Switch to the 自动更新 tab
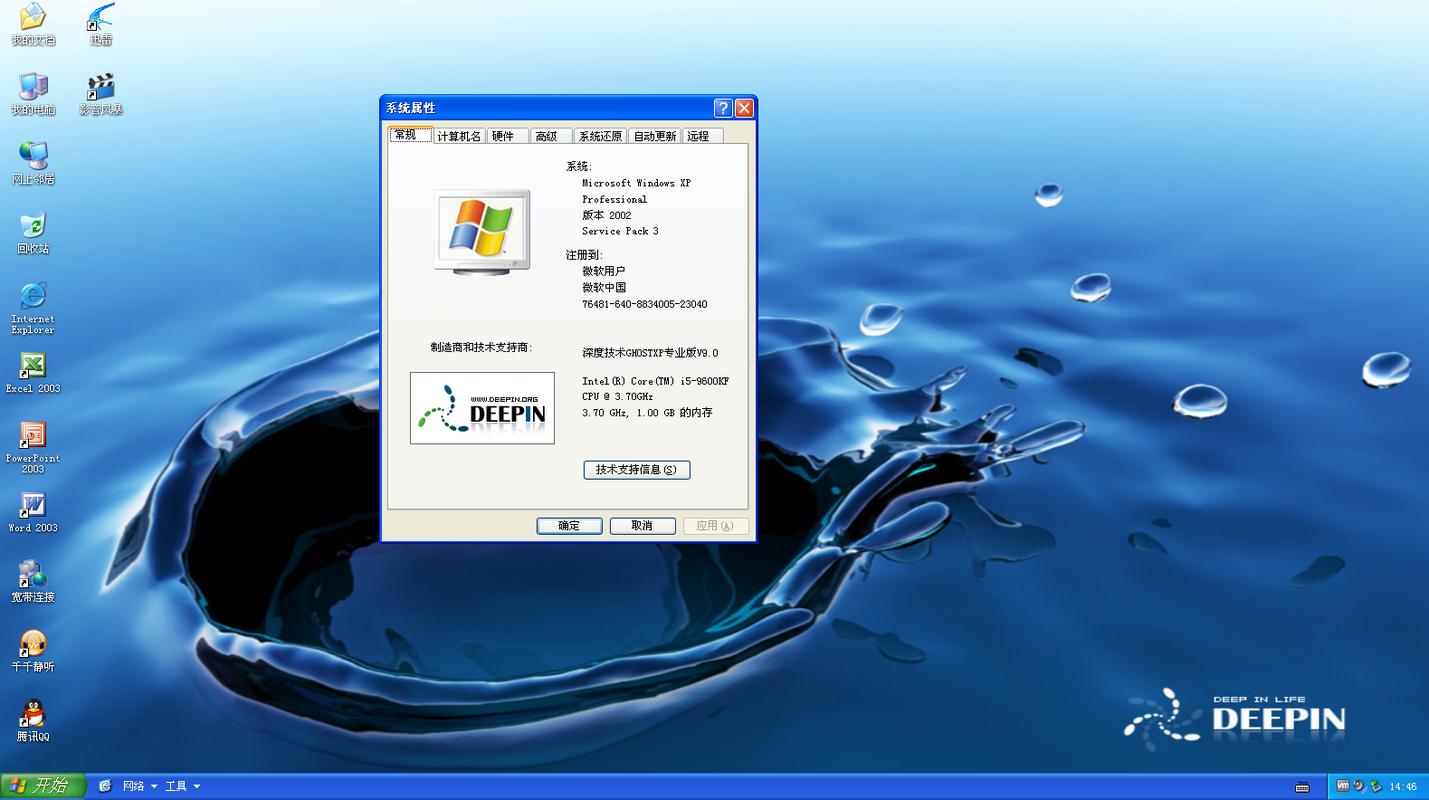 click(653, 135)
